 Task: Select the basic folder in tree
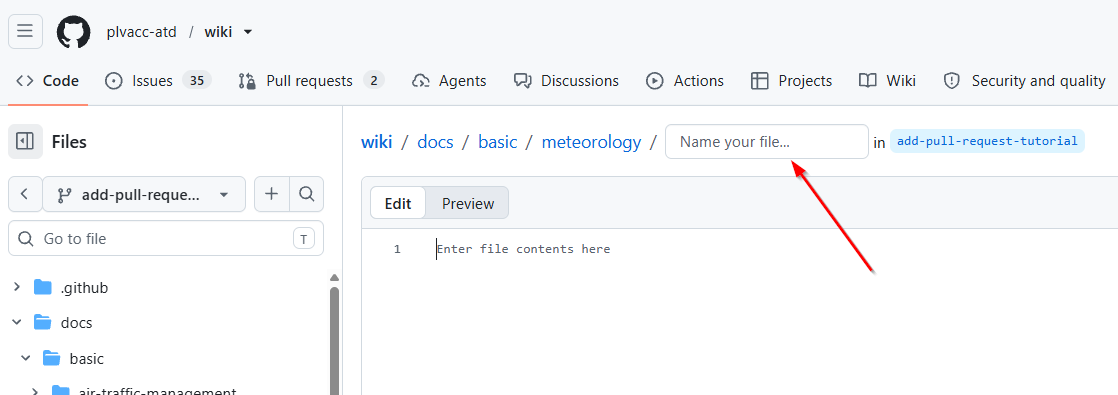[73, 358]
